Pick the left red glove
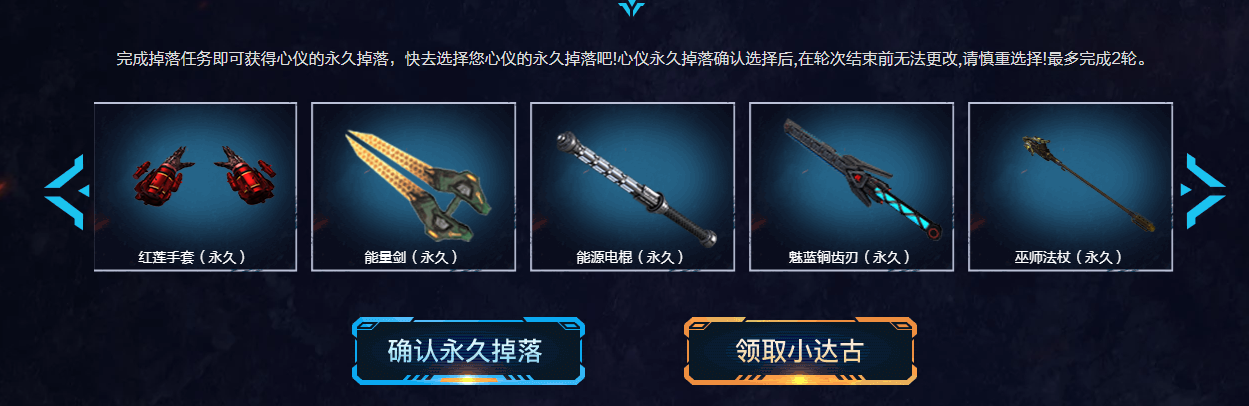Screen dimensions: 1249x406 [157, 176]
